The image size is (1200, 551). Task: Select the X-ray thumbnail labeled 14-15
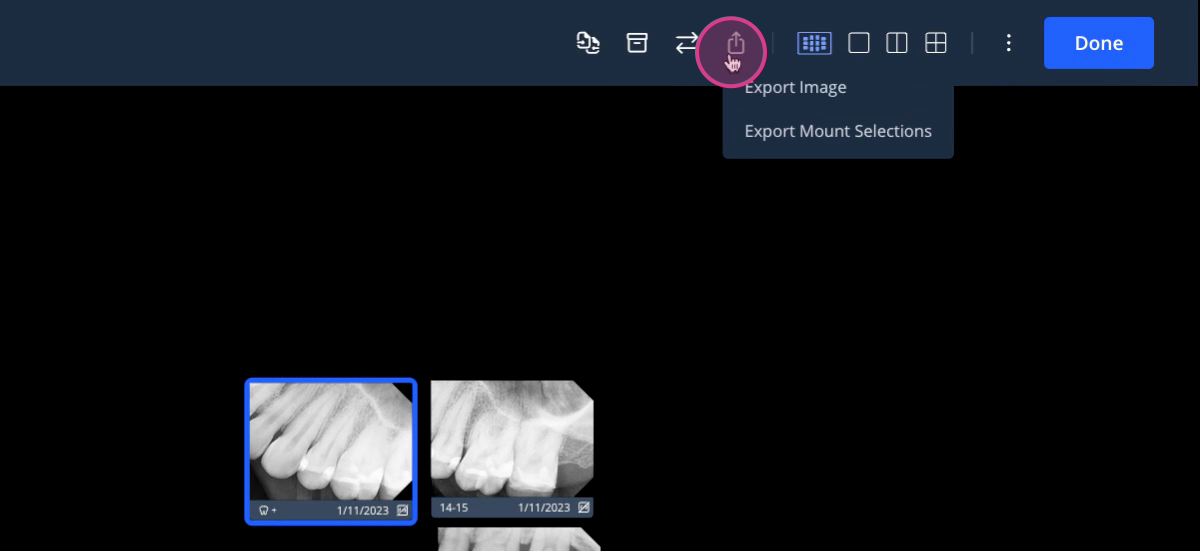point(512,448)
